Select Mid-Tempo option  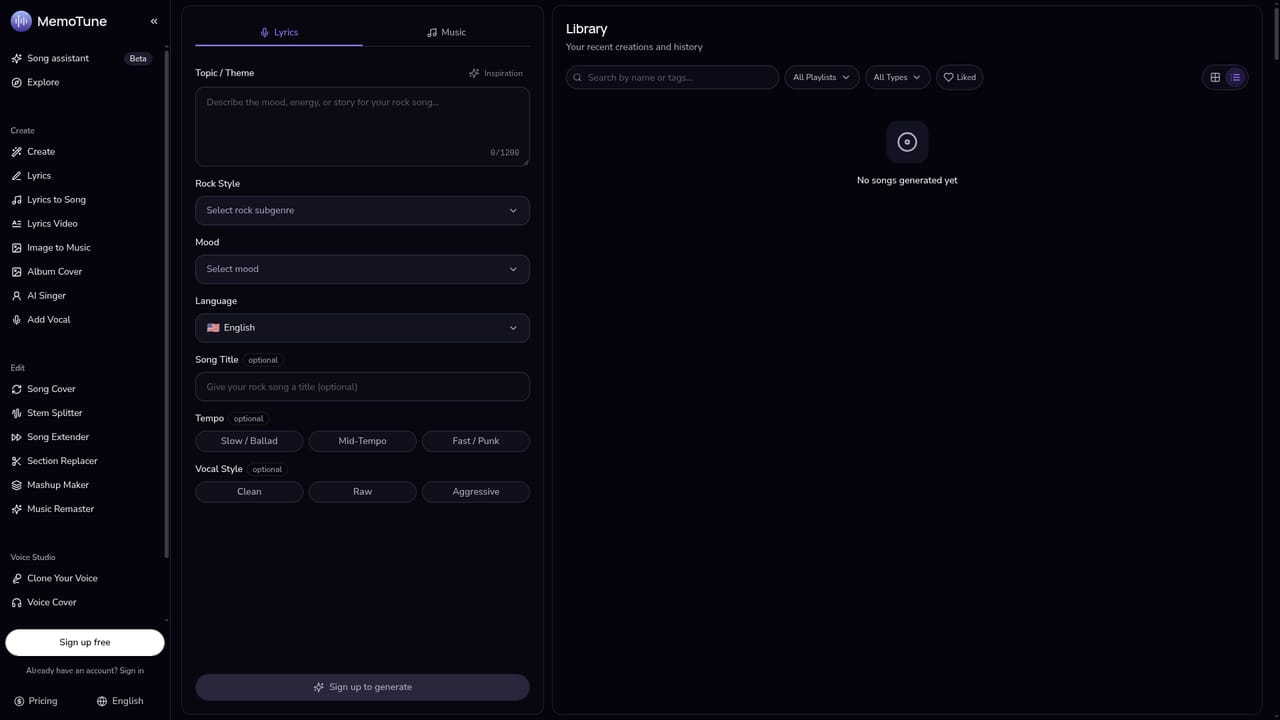coord(362,441)
